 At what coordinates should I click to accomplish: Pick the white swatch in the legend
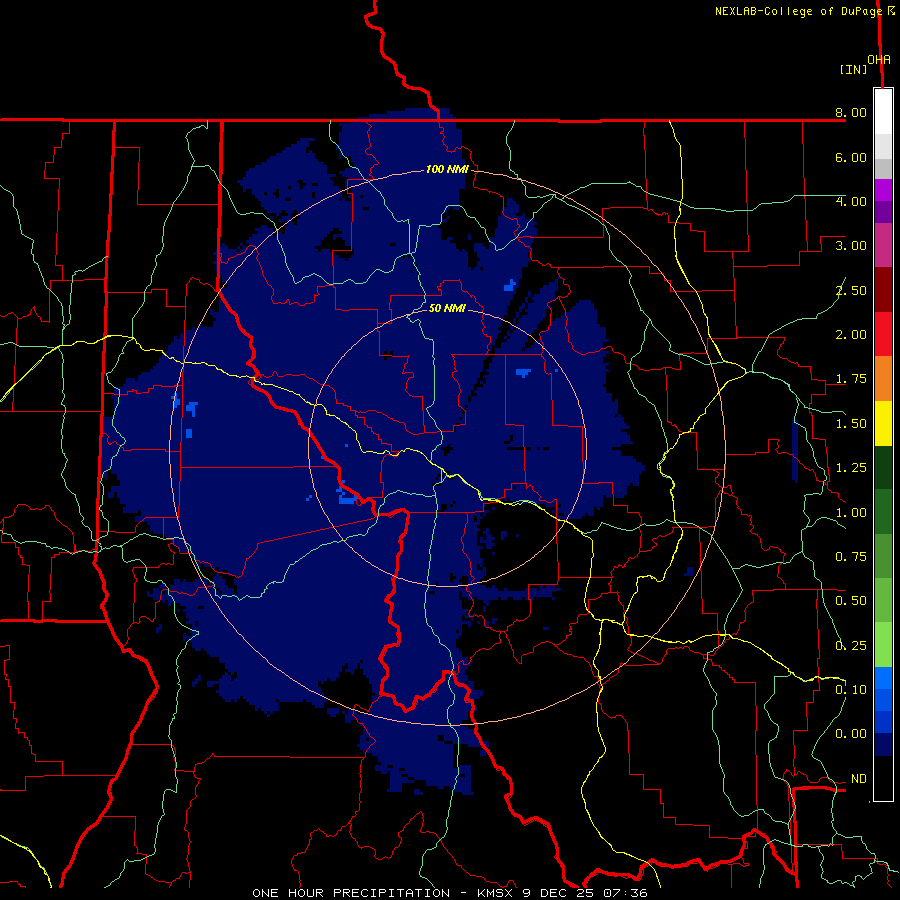883,112
